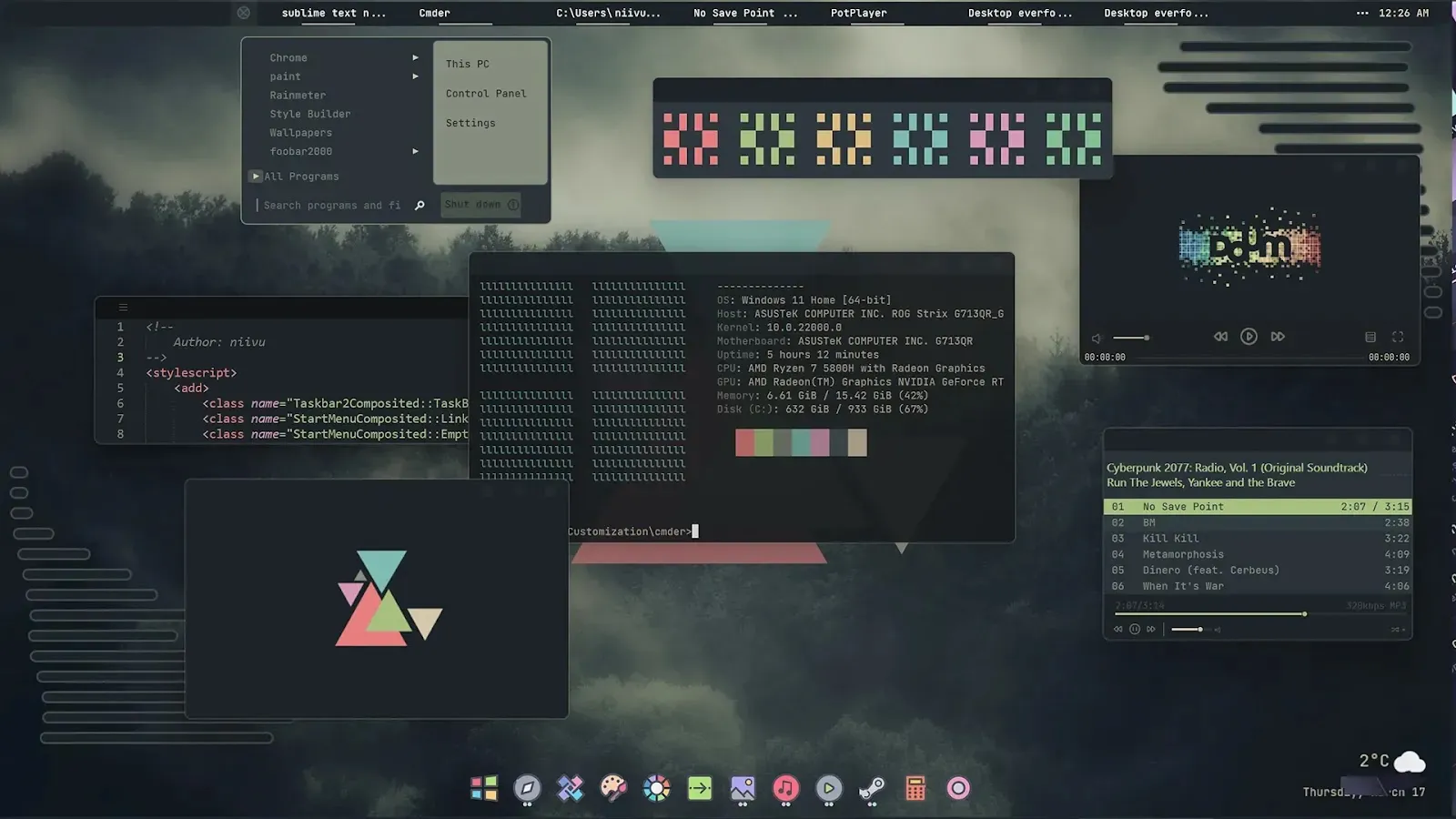Click the <stylescript> line in Sublime Text
The image size is (1456, 819).
click(191, 373)
